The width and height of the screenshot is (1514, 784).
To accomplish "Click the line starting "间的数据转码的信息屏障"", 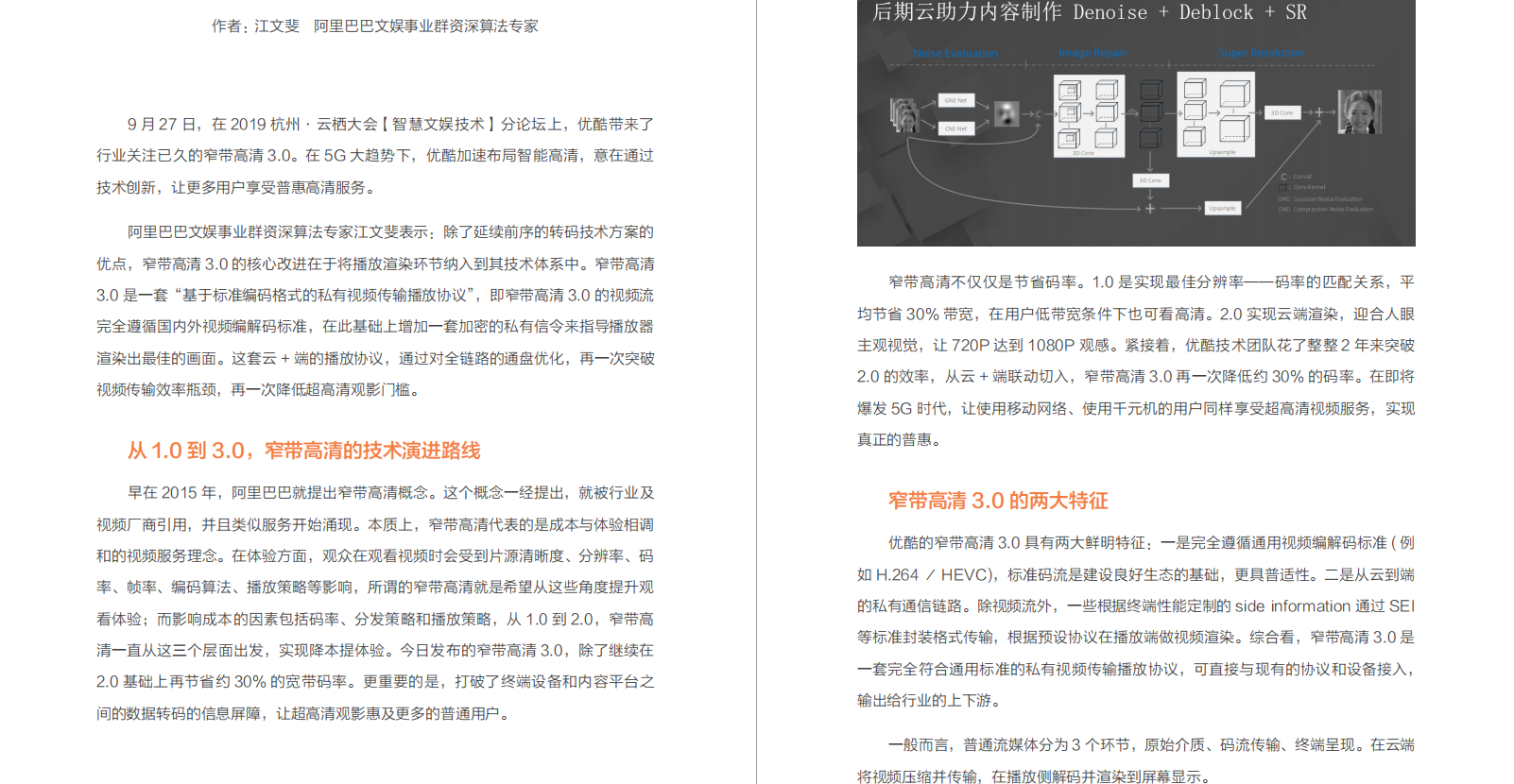I will click(305, 714).
